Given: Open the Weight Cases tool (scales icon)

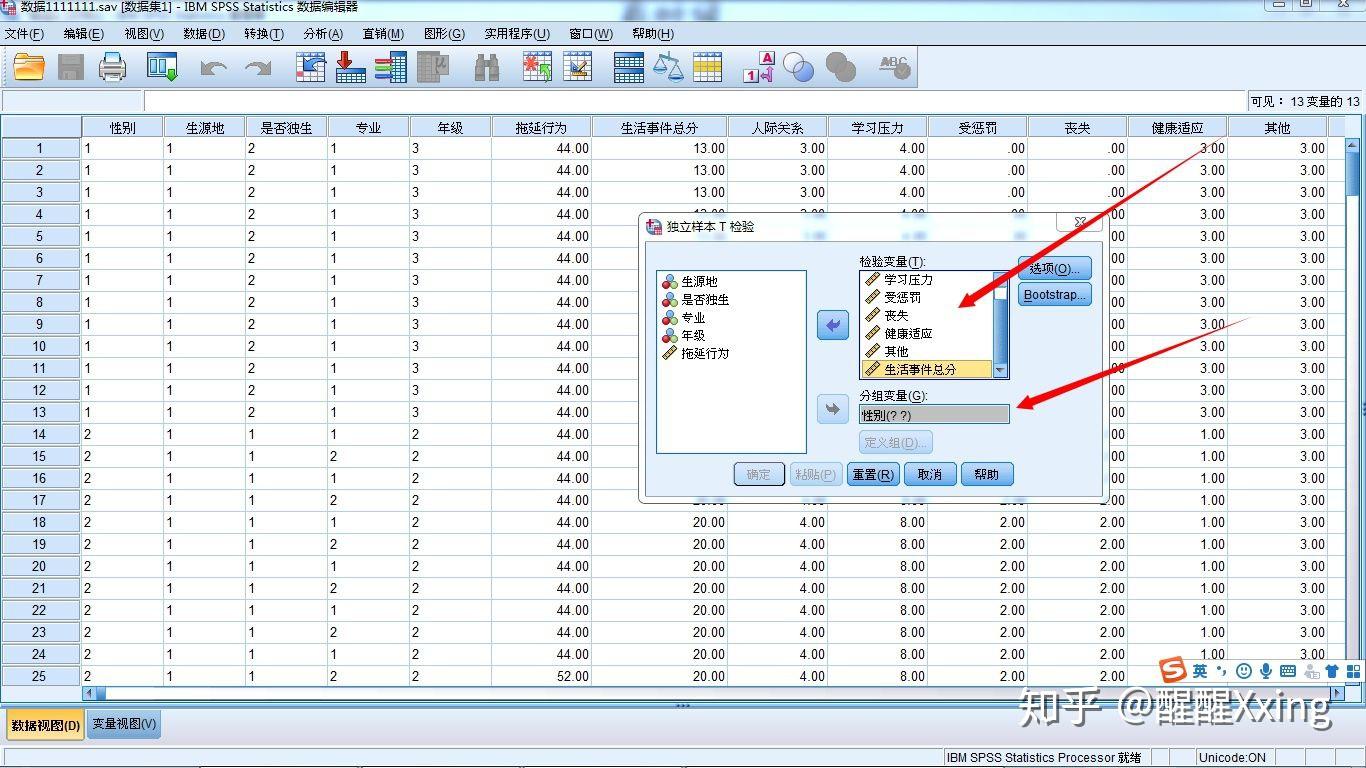Looking at the screenshot, I should coord(668,66).
